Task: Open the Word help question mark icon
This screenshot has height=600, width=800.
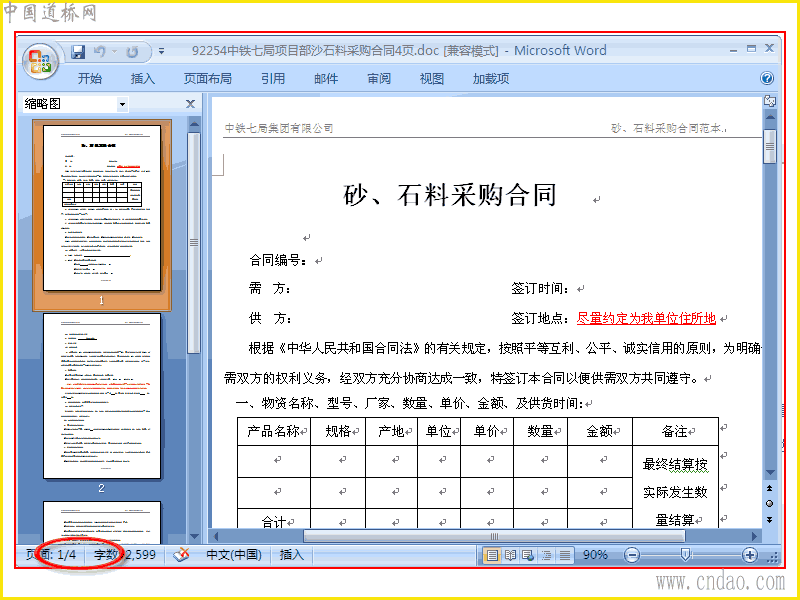Action: tap(767, 78)
